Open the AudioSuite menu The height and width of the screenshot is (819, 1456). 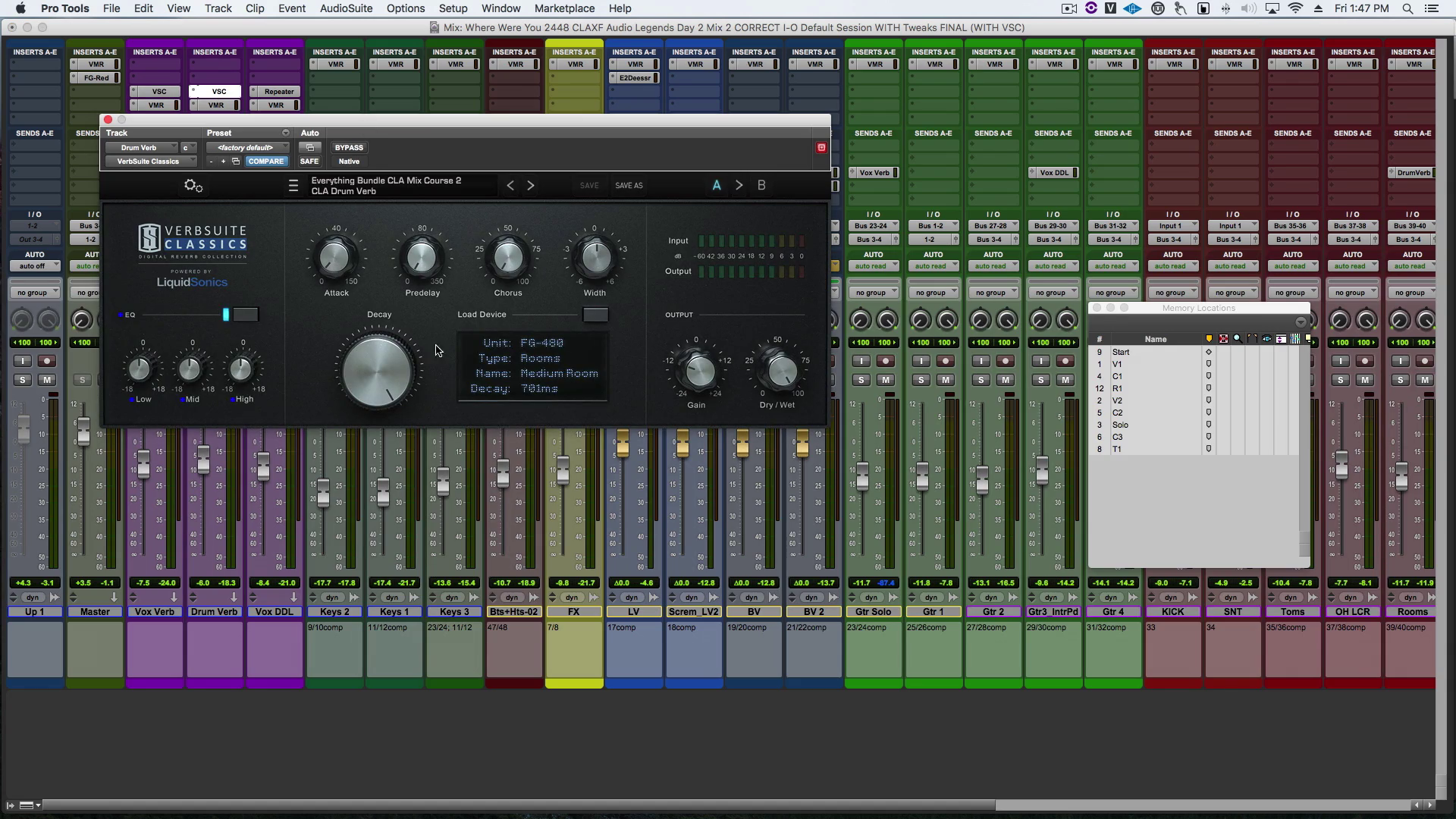point(346,8)
